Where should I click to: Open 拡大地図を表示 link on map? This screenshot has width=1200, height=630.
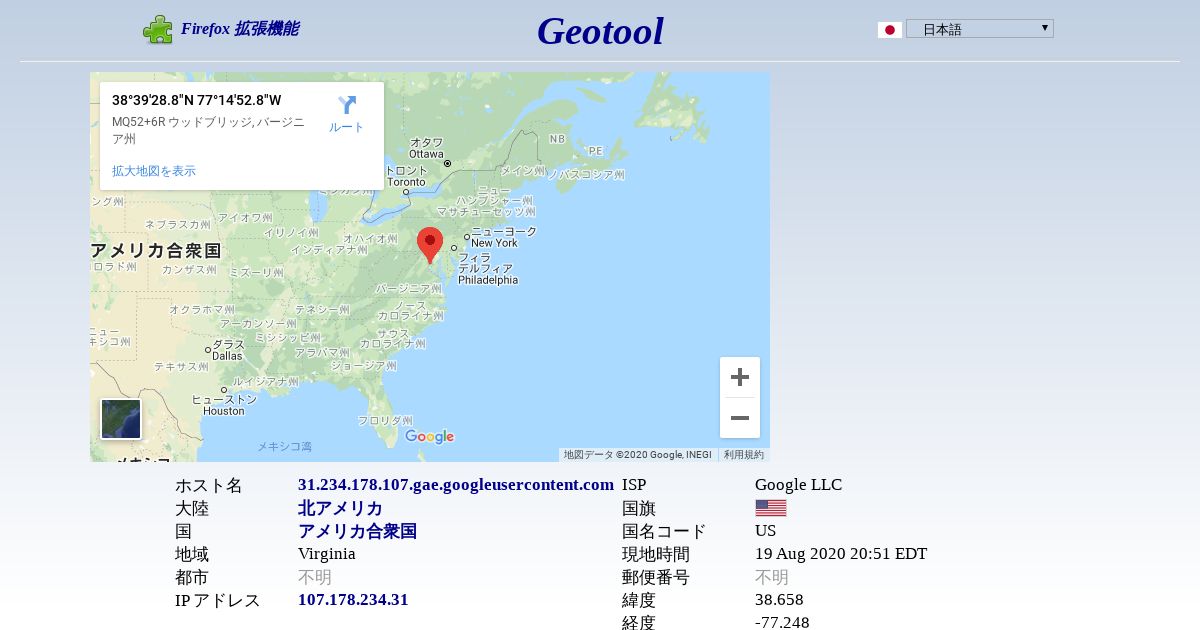coord(154,171)
